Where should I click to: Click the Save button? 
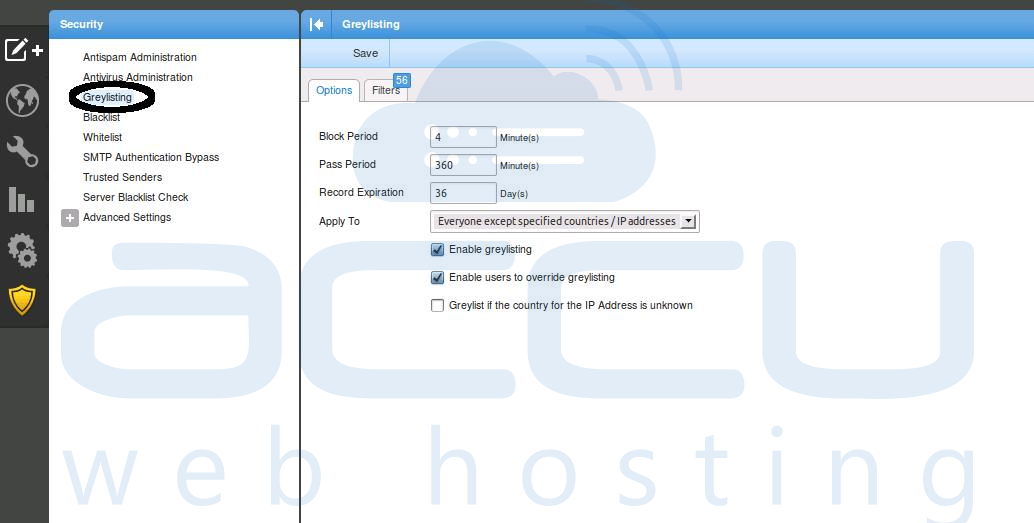pyautogui.click(x=365, y=53)
